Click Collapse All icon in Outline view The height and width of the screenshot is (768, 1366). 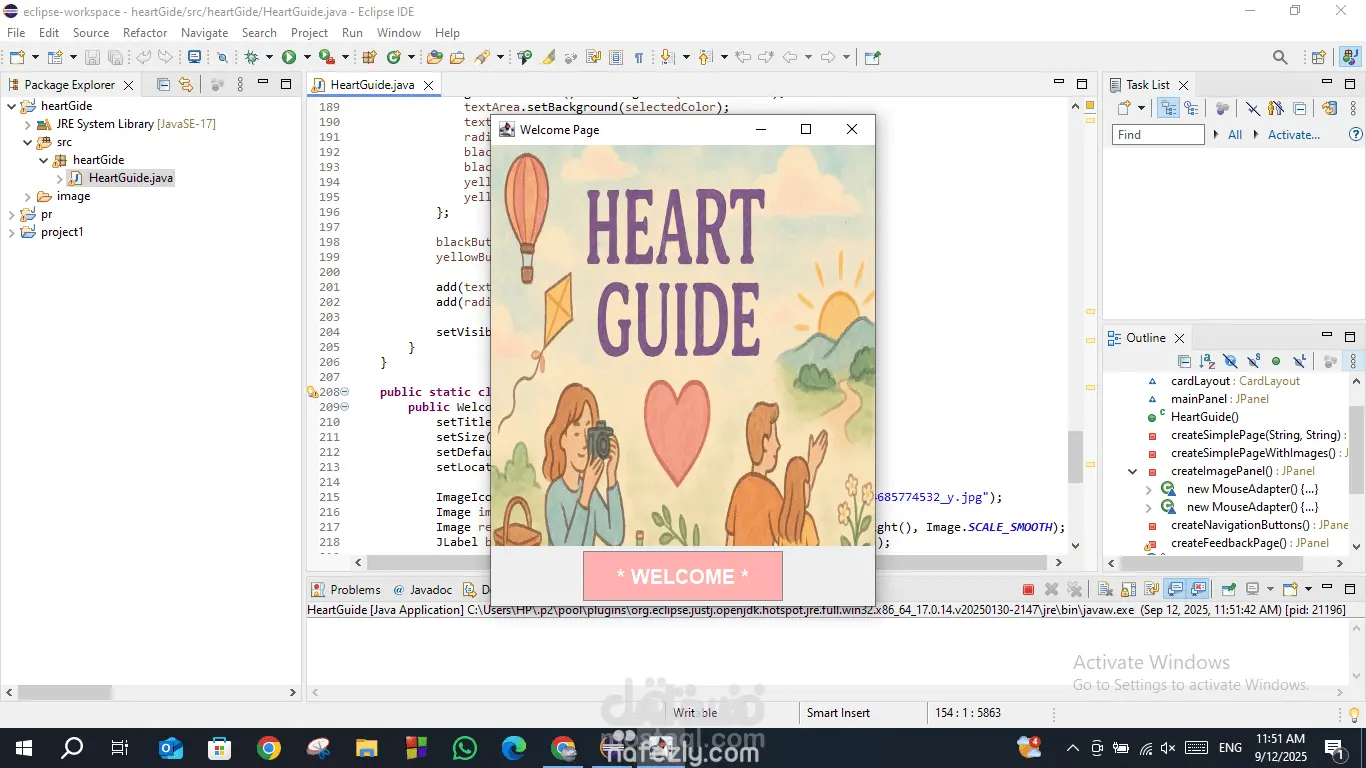(x=1184, y=361)
